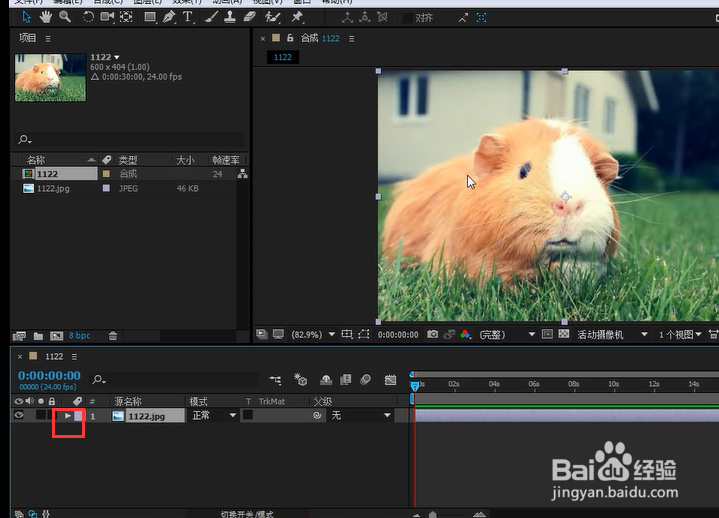Toggle the transparency grid button
Screen dimensions: 719x518
pyautogui.click(x=564, y=334)
